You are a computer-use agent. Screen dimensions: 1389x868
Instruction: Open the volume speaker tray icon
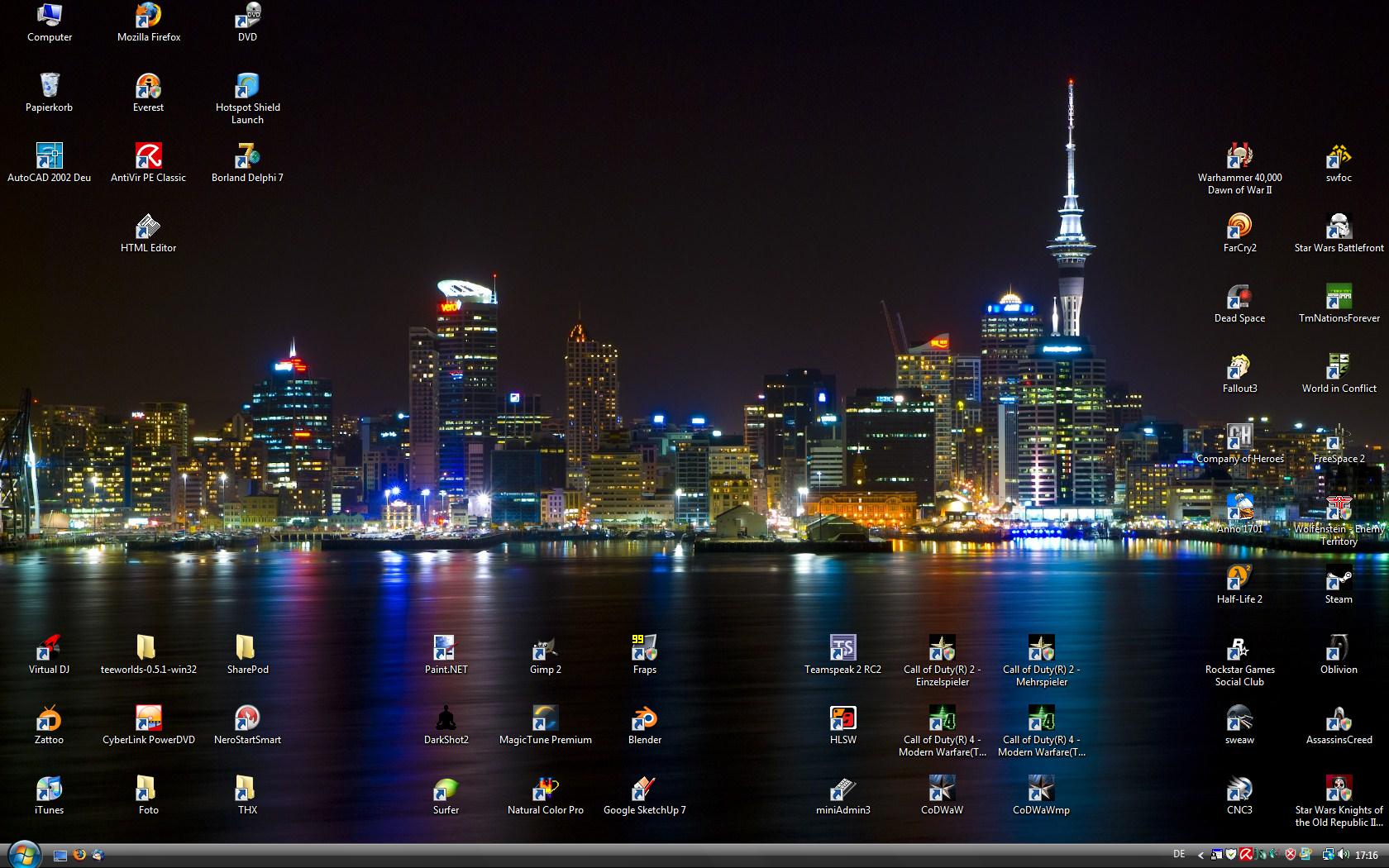(x=1343, y=855)
